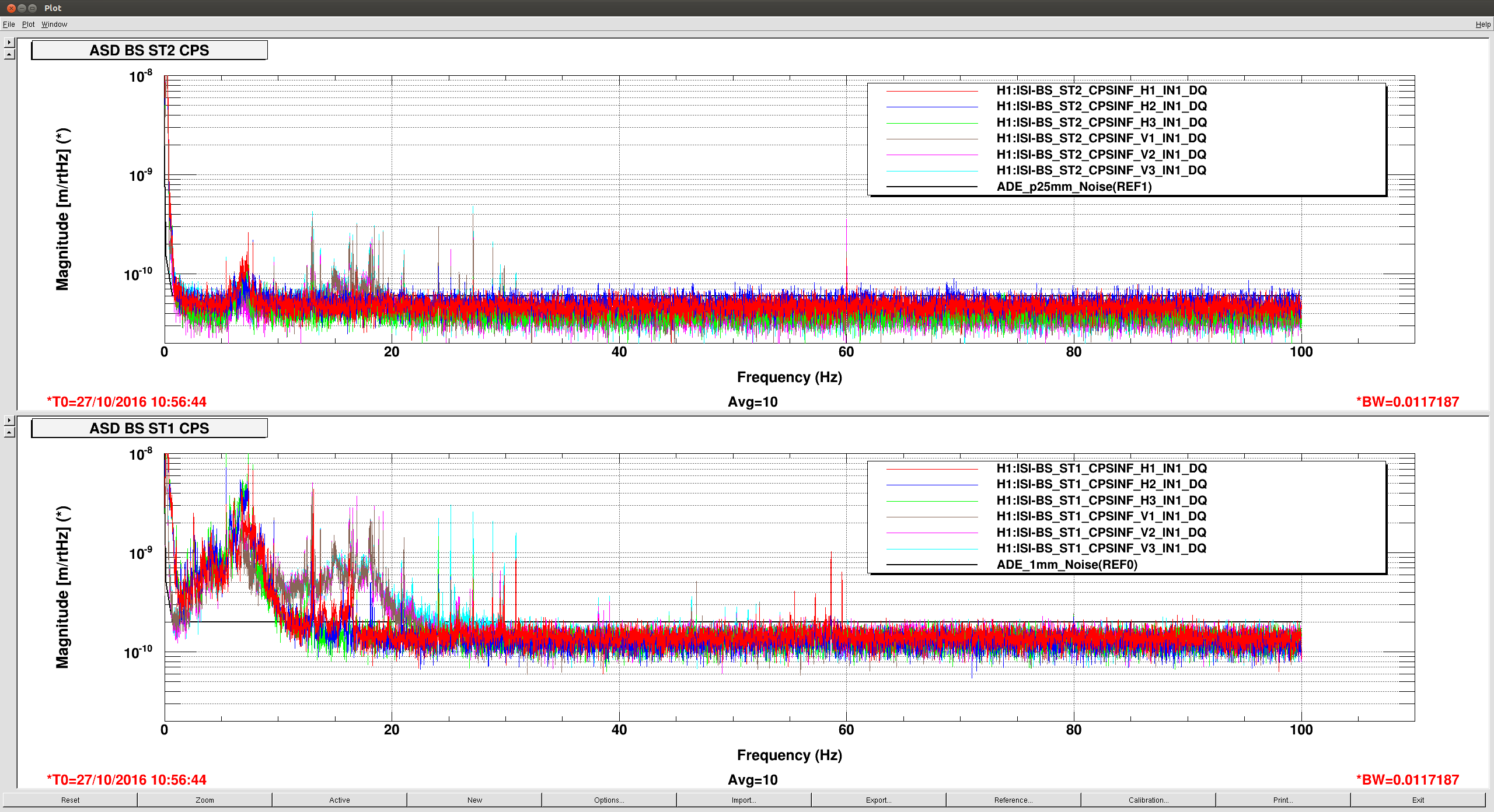The height and width of the screenshot is (812, 1494).
Task: Click the top plot's Magnitude [m/rtHz] axis label
Action: pos(62,209)
